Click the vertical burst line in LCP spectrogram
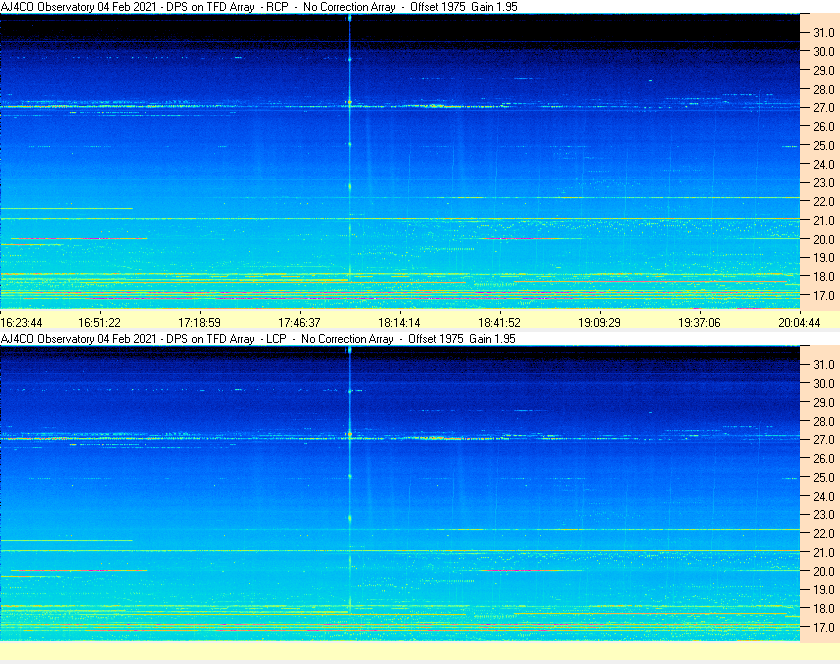Screen dimensions: 840x664 (x=350, y=480)
